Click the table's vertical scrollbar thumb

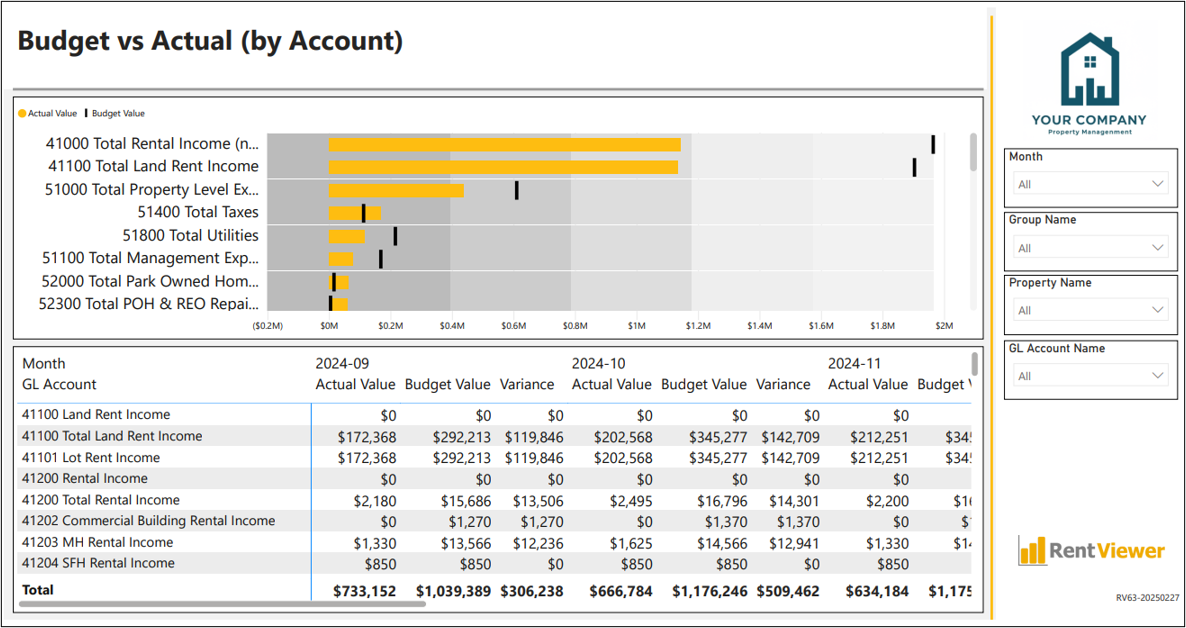click(975, 363)
